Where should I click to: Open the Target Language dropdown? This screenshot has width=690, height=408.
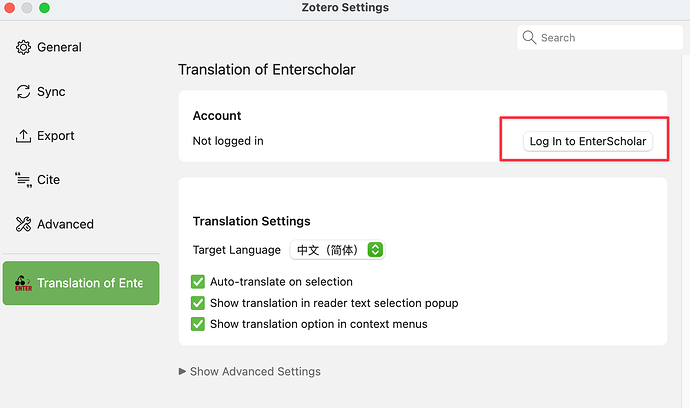tap(337, 250)
